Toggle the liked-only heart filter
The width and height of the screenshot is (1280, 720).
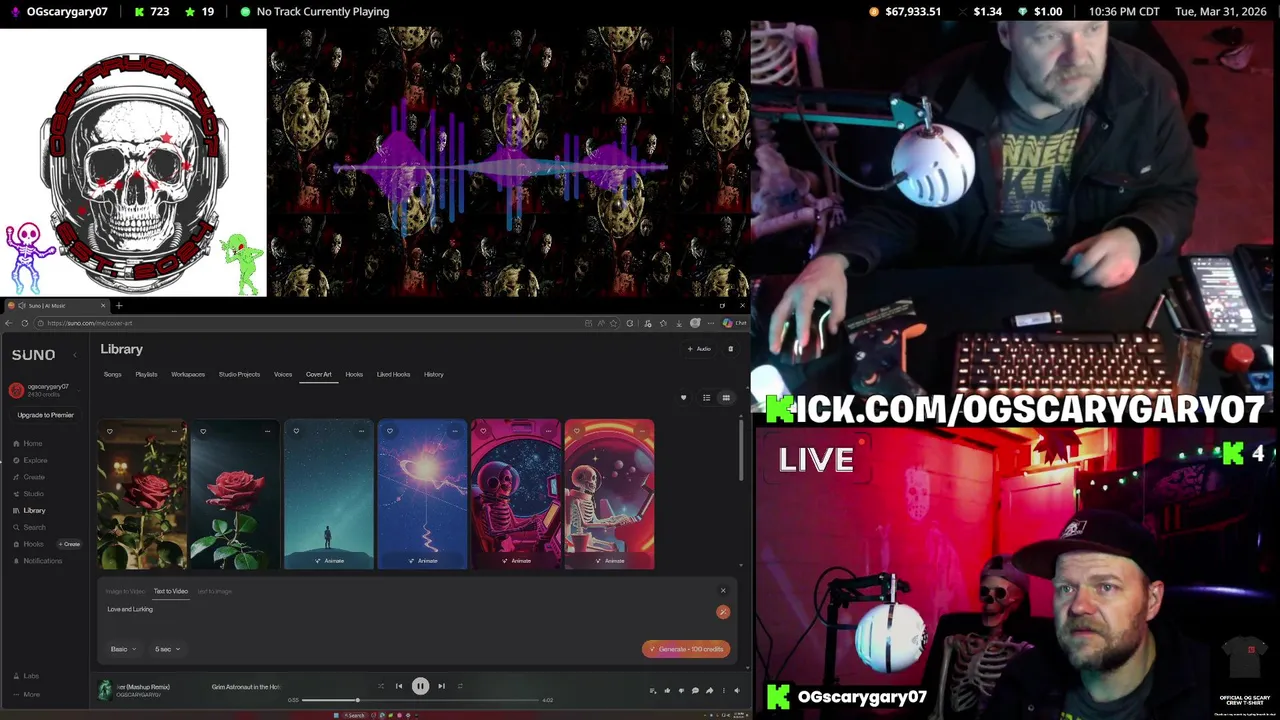(x=683, y=398)
